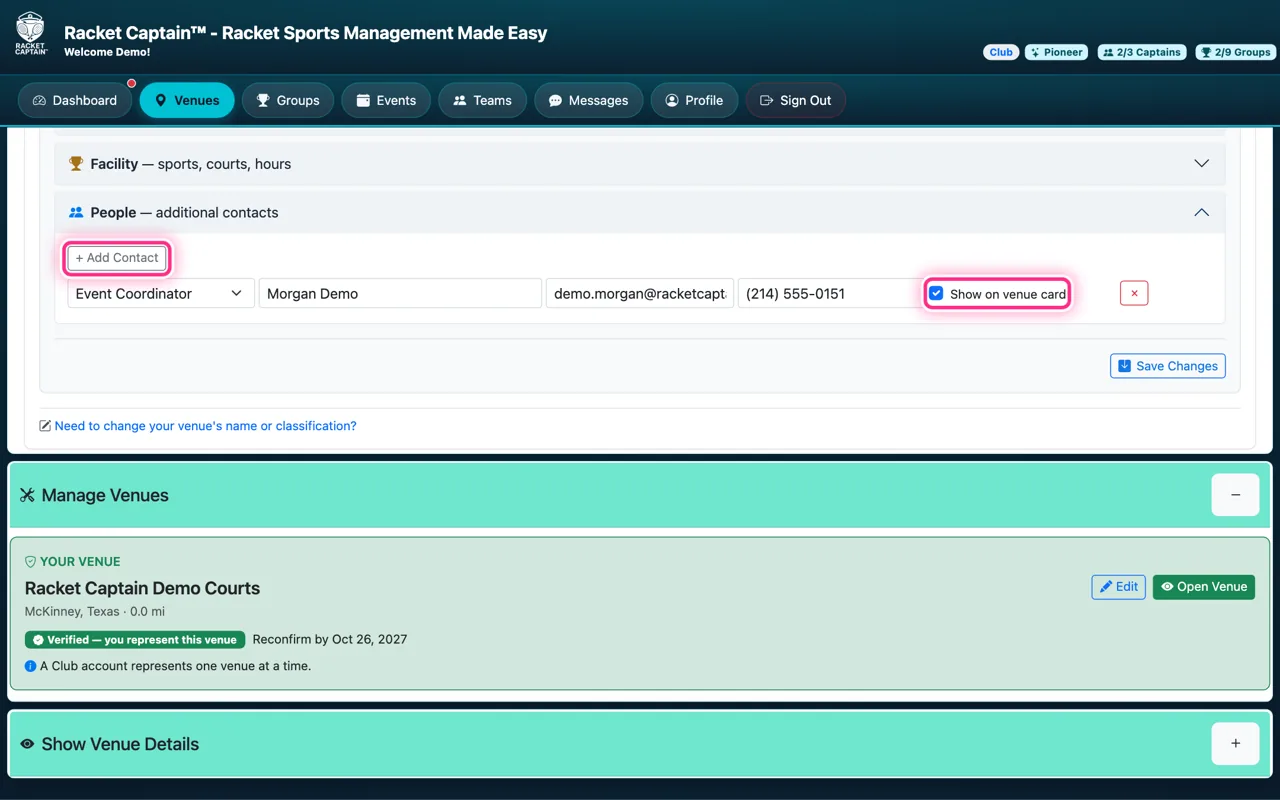1280x800 pixels.
Task: Click the Club plan badge
Action: coord(1001,52)
